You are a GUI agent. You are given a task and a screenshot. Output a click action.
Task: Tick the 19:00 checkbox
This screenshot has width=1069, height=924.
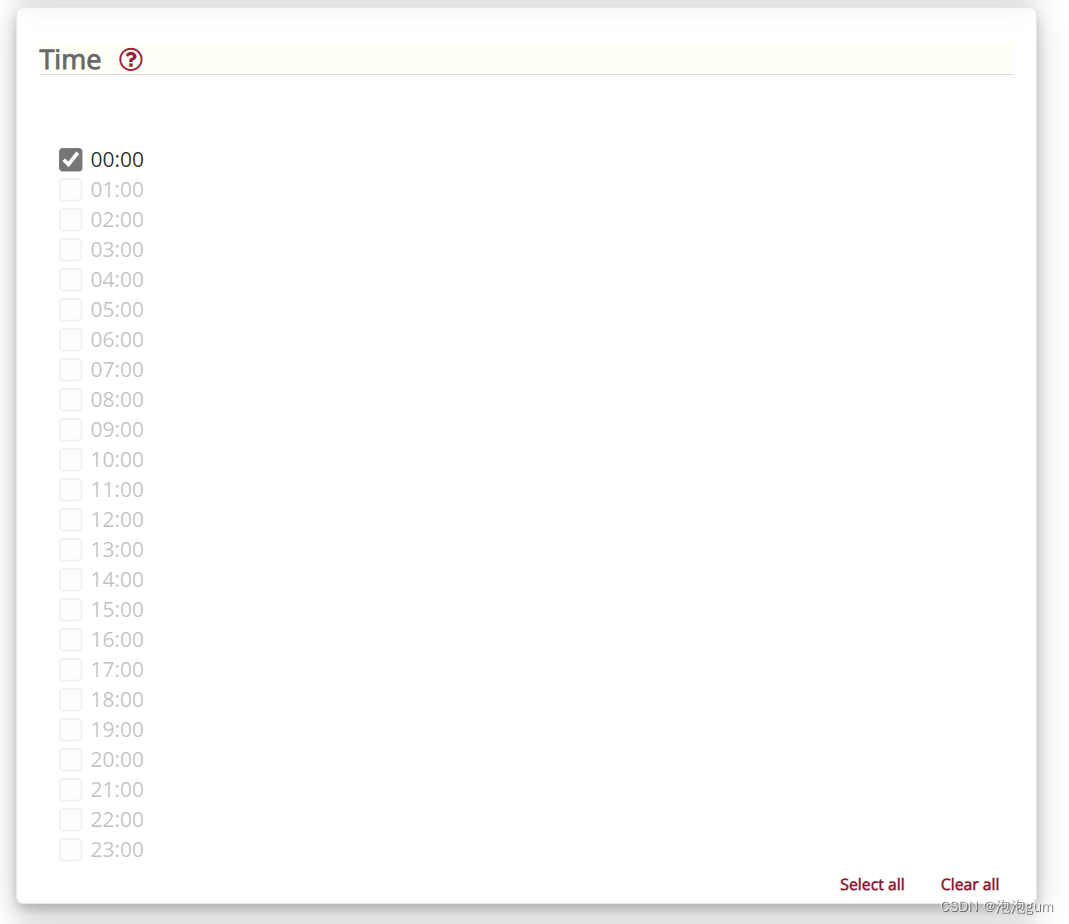coord(71,730)
